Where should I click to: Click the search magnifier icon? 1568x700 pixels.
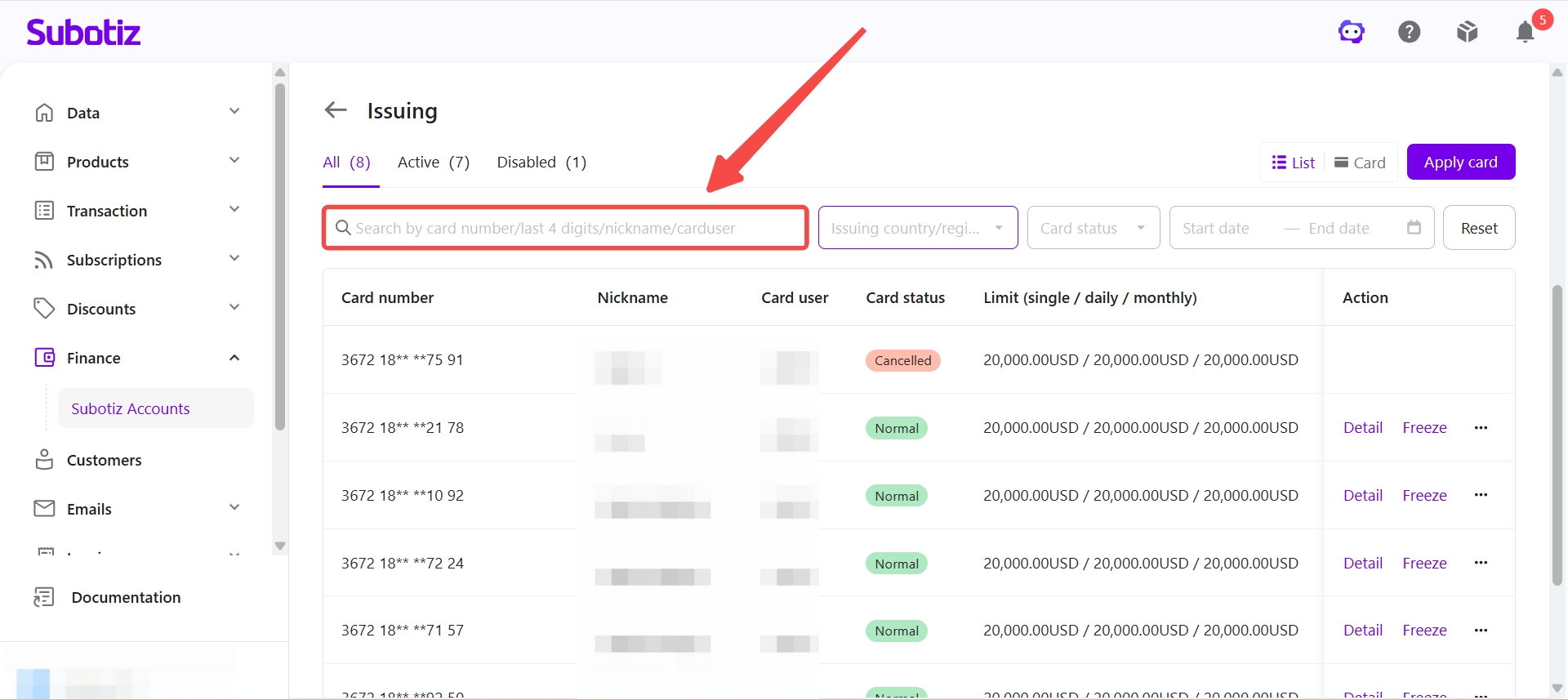pos(344,228)
